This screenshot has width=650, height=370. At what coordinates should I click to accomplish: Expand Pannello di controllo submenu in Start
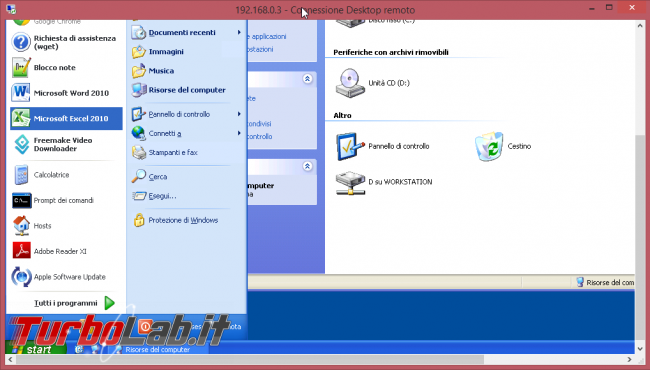(x=239, y=114)
